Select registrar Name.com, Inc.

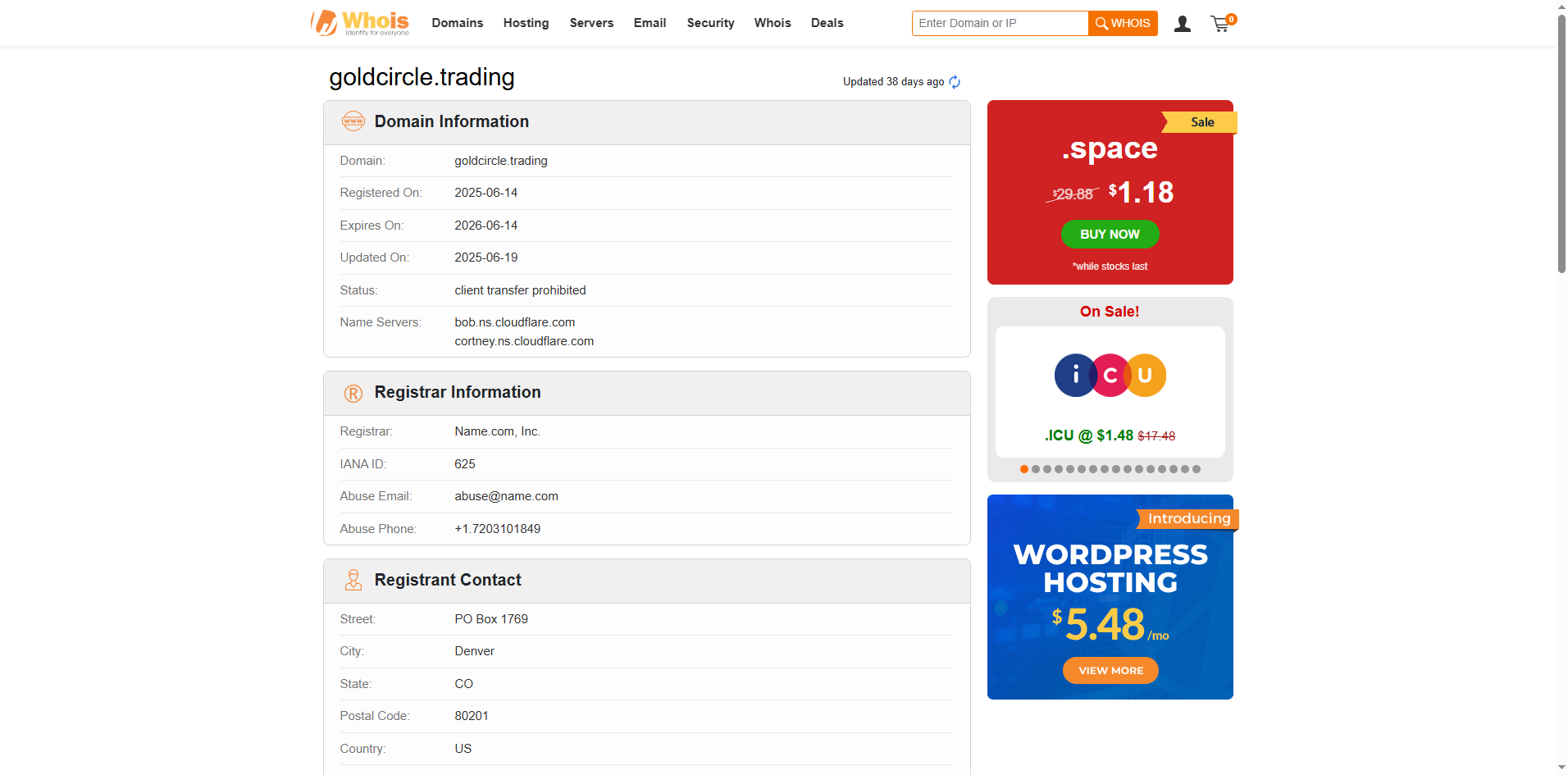click(x=497, y=431)
